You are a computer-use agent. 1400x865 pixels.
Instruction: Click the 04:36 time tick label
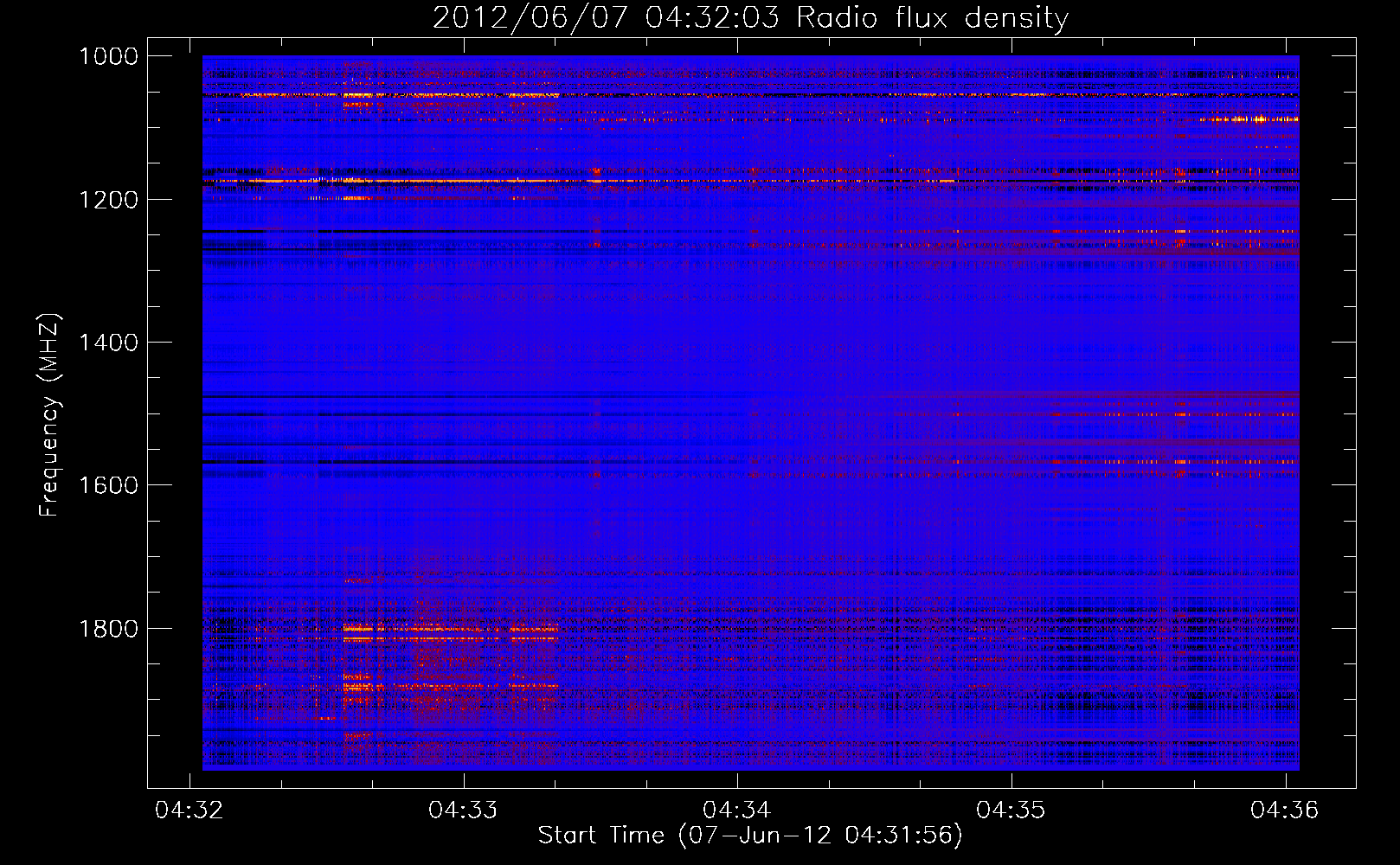coord(1284,810)
